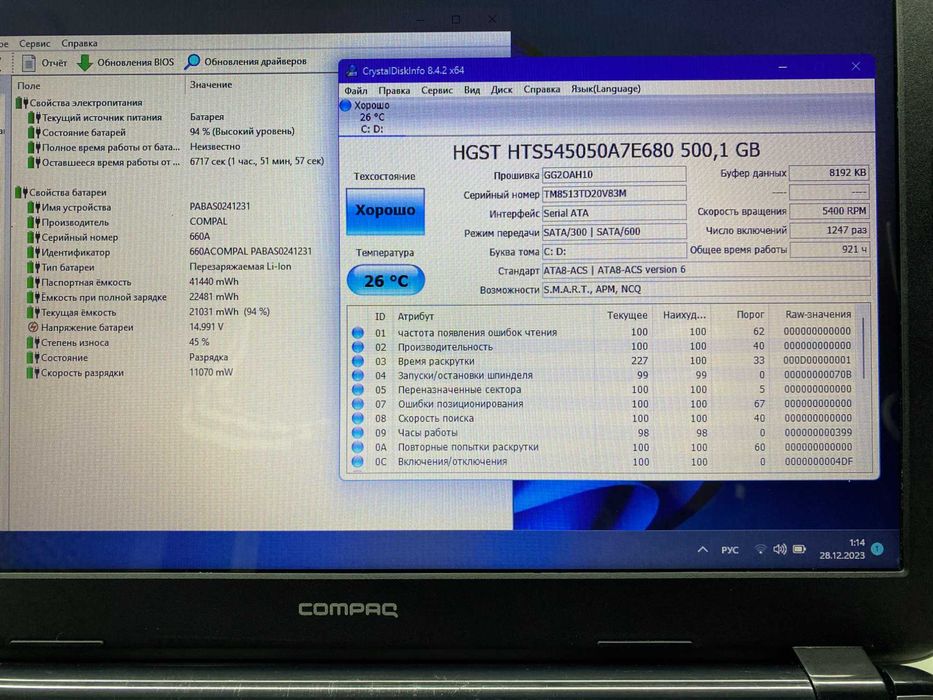The height and width of the screenshot is (700, 933).
Task: Click the CrystalDiskInfo title bar icon
Action: tap(352, 70)
